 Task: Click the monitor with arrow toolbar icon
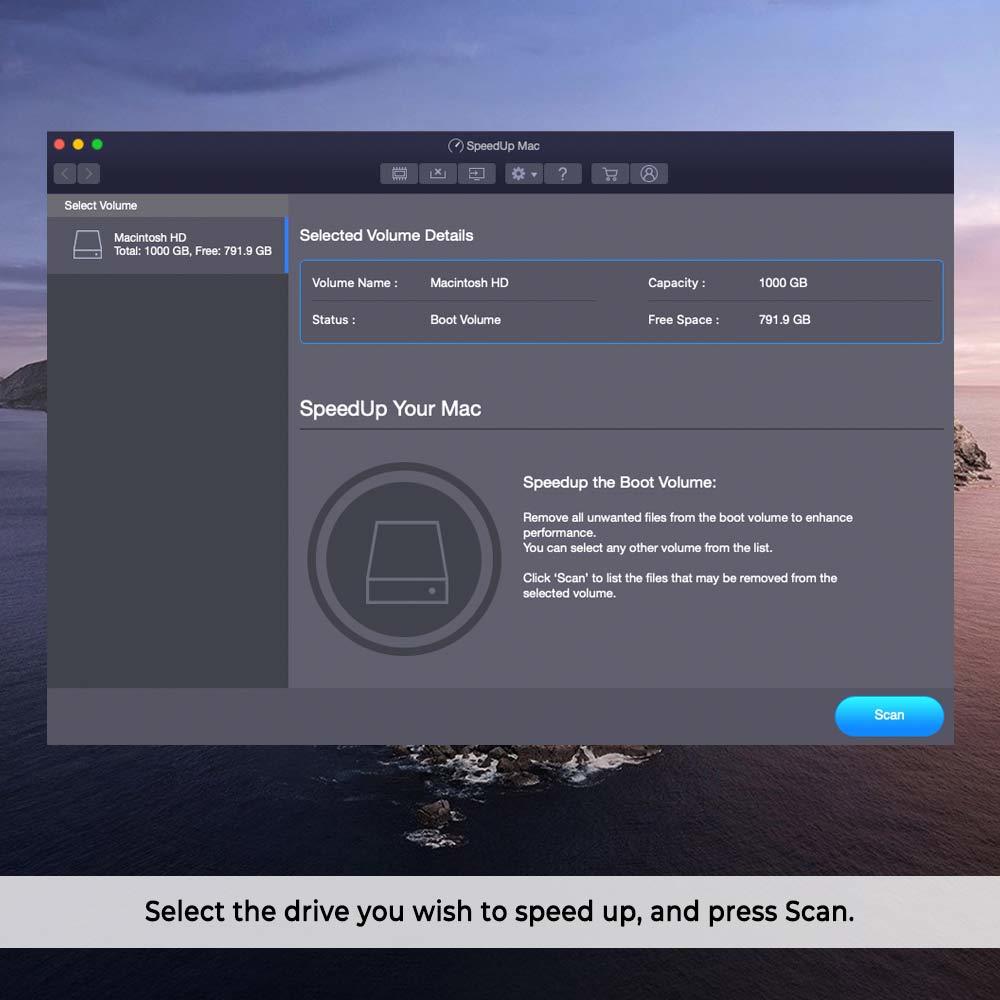476,173
